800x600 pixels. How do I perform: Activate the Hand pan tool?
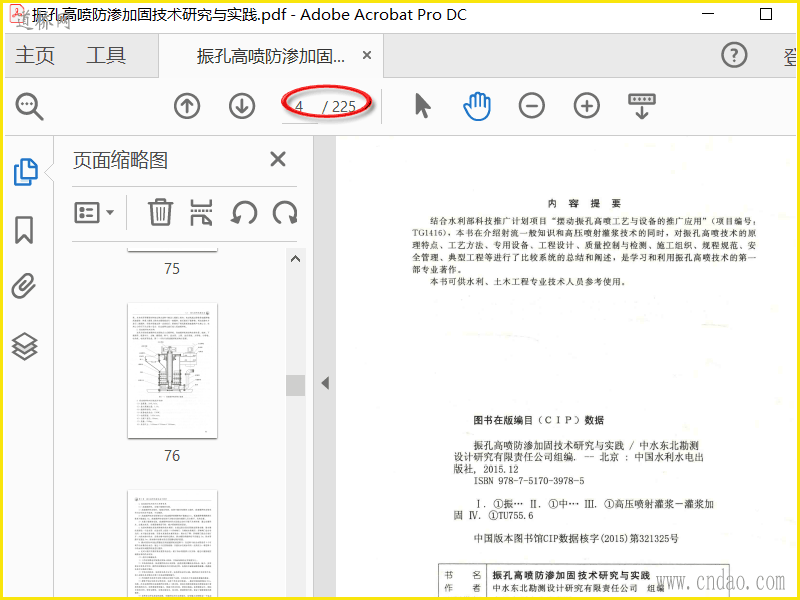tap(477, 106)
